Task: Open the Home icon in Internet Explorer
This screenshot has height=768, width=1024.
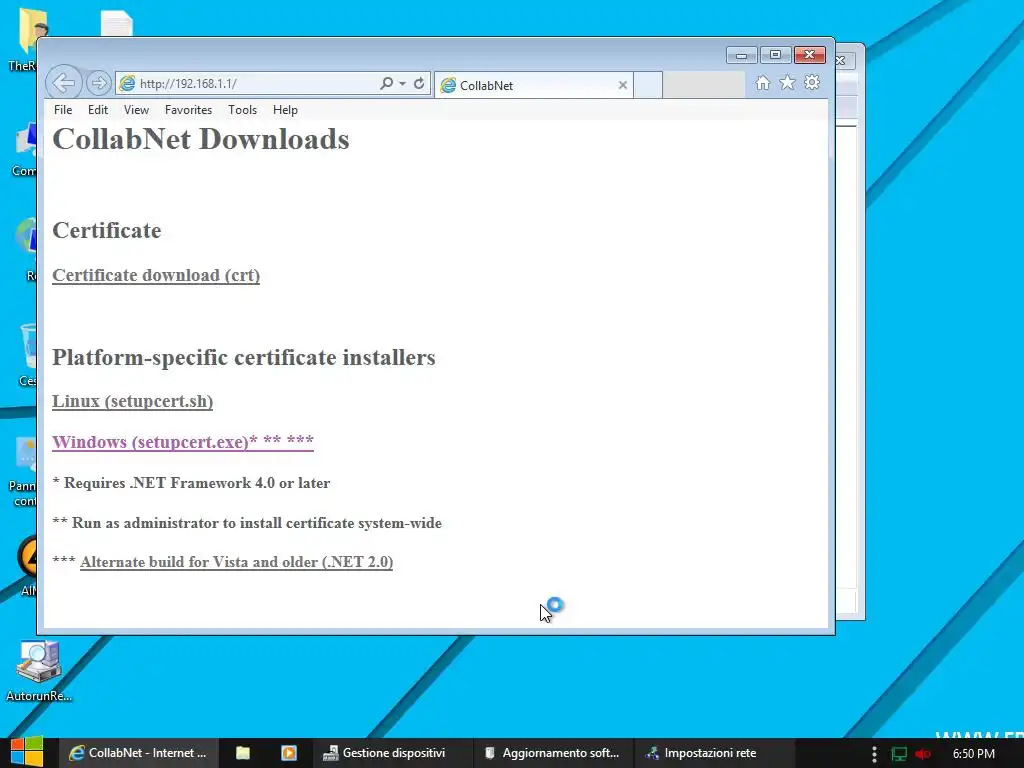Action: pos(762,83)
